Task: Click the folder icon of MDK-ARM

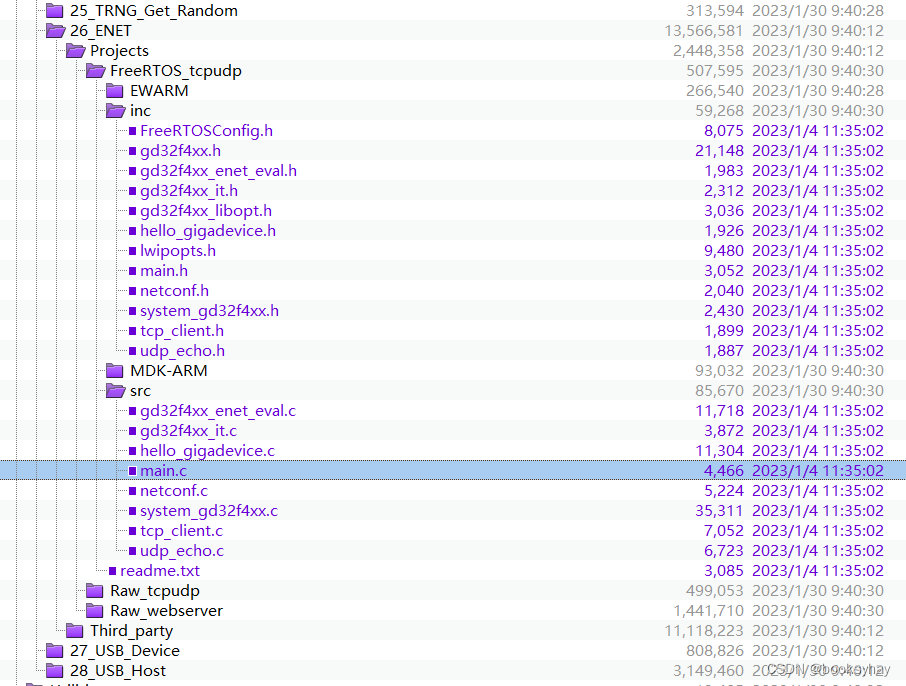Action: (x=115, y=370)
